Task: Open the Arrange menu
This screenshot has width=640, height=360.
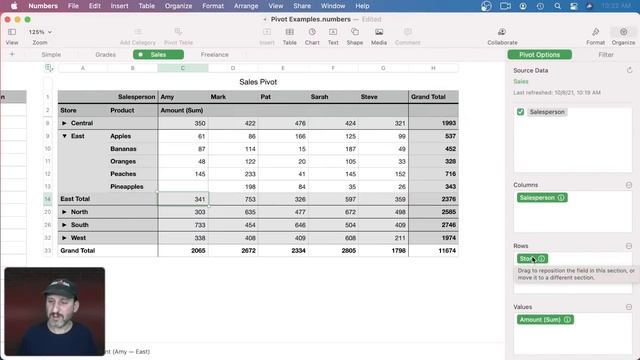Action: pyautogui.click(x=246, y=6)
